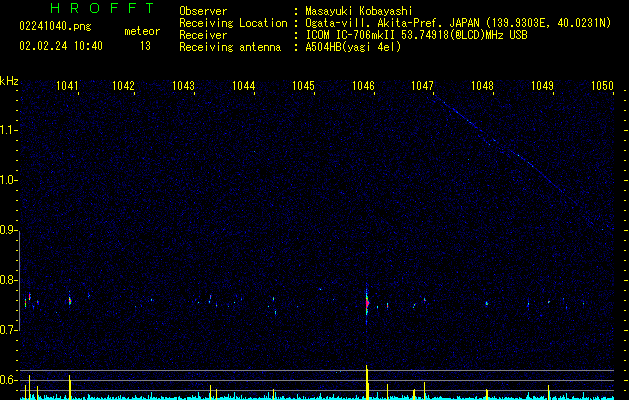
Task: Click the 1047 time axis label
Action: pyautogui.click(x=422, y=86)
